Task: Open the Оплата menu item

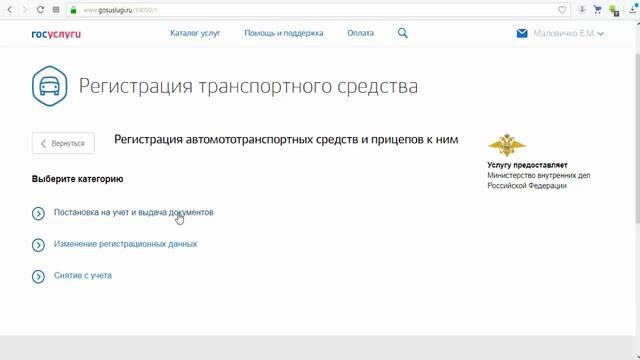Action: [360, 33]
